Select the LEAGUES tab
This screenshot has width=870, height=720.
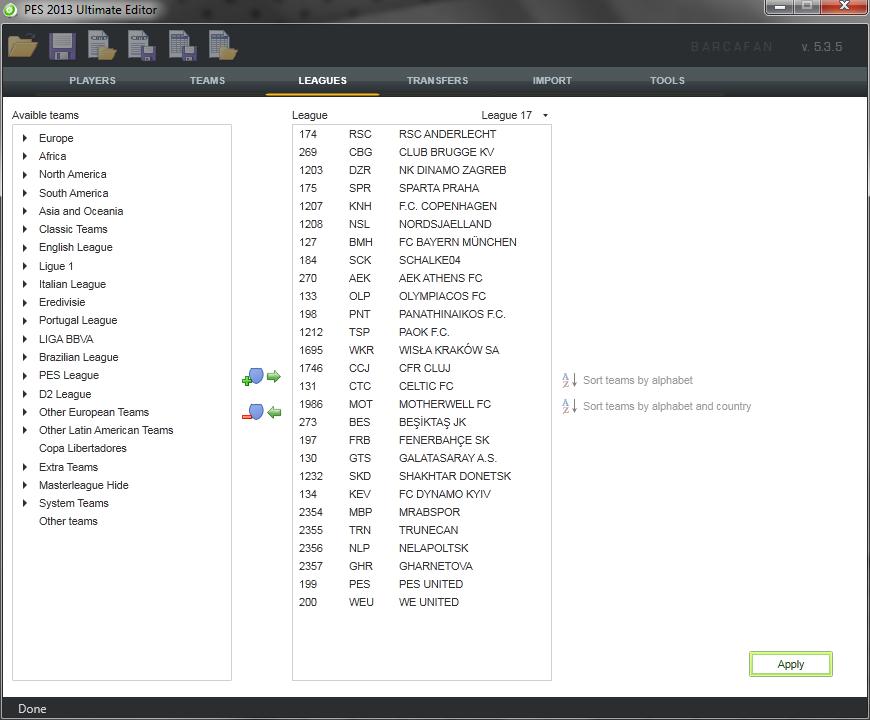coord(322,80)
